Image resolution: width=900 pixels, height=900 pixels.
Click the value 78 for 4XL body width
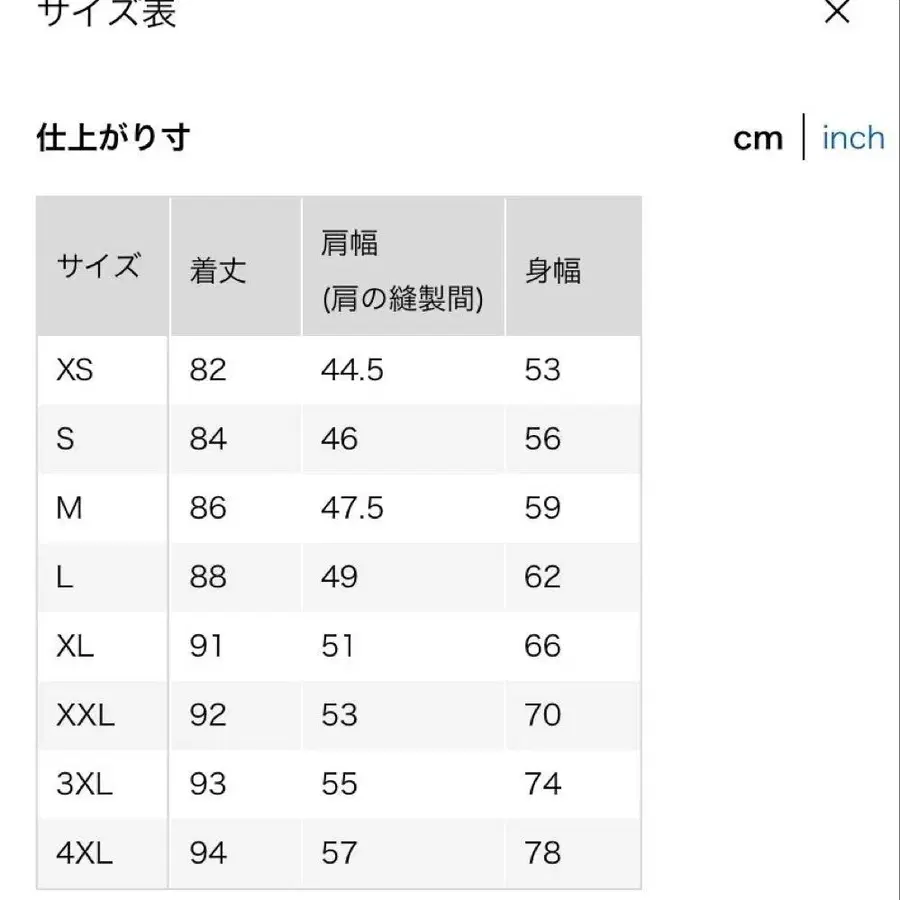tap(543, 853)
